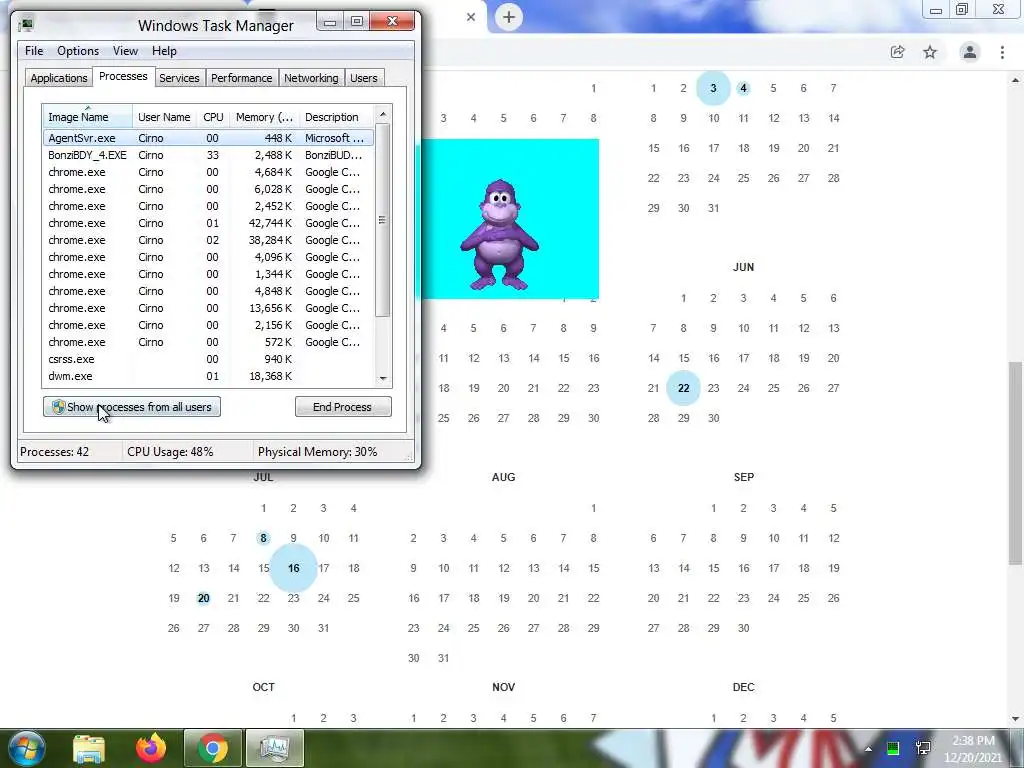
Task: Click the green tray CPU meter icon
Action: point(893,748)
